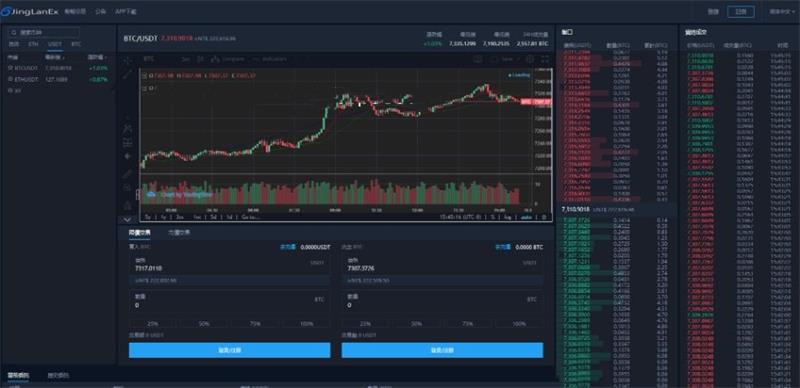Screen dimensions: 800x388
Task: Choose 100% amount in the sell form
Action: [519, 324]
